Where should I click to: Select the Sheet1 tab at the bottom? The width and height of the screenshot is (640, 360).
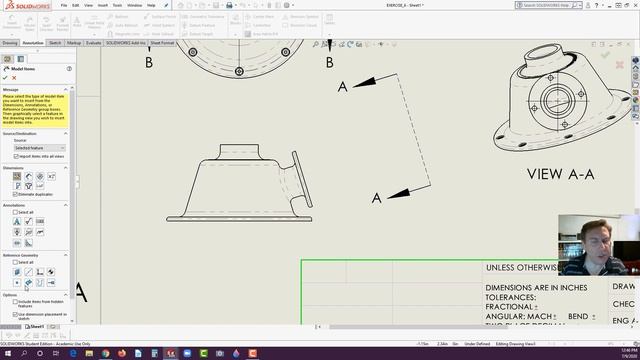point(35,327)
